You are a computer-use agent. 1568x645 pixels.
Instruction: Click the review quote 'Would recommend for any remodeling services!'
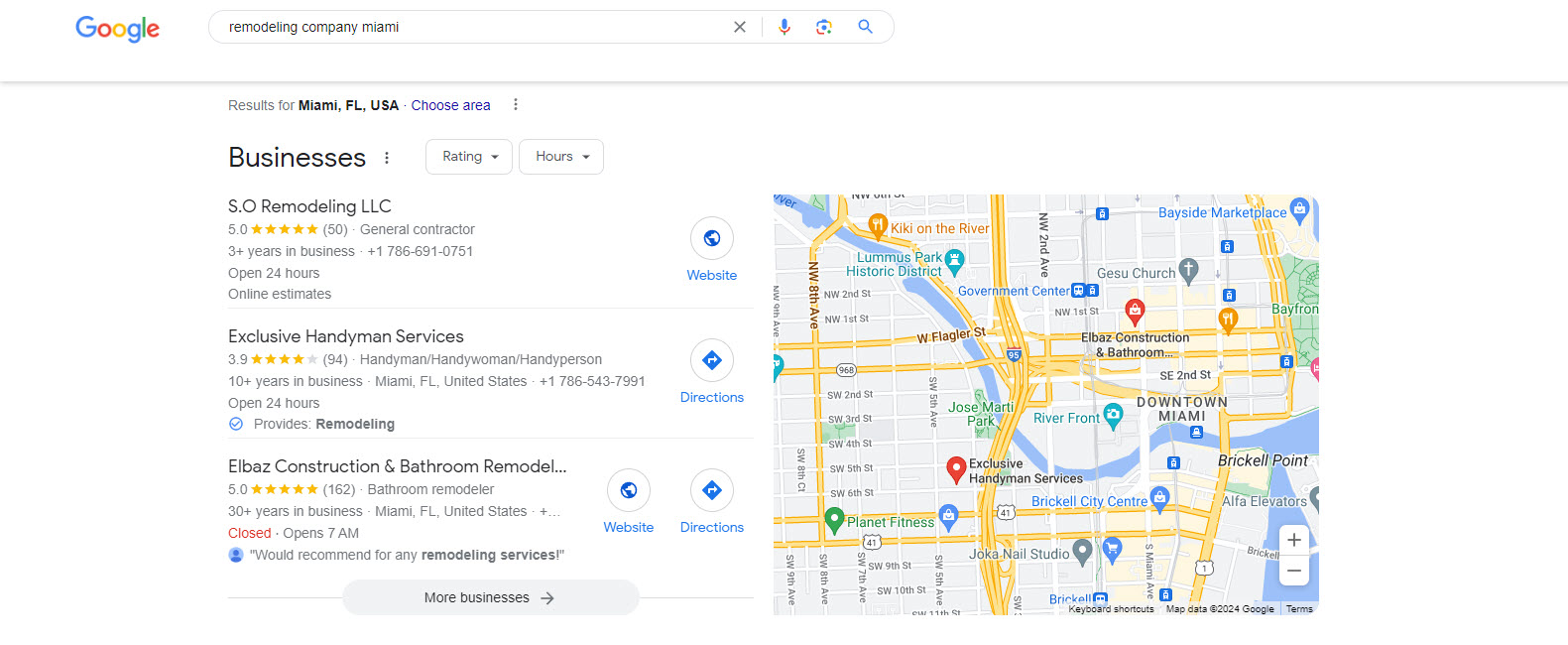(407, 555)
